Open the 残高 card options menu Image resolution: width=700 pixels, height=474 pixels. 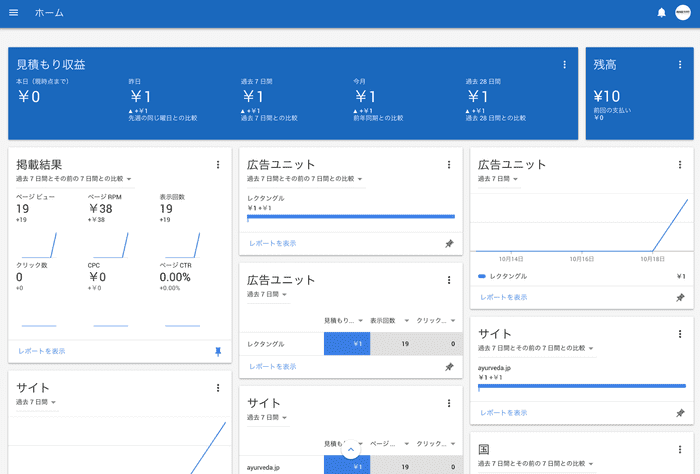pos(679,65)
